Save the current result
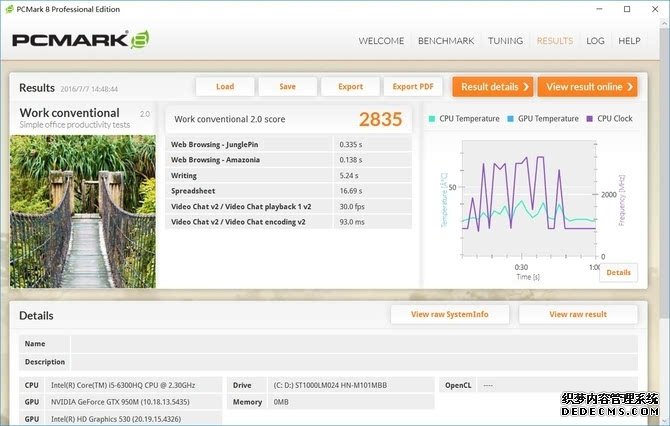The height and width of the screenshot is (426, 670). point(287,87)
